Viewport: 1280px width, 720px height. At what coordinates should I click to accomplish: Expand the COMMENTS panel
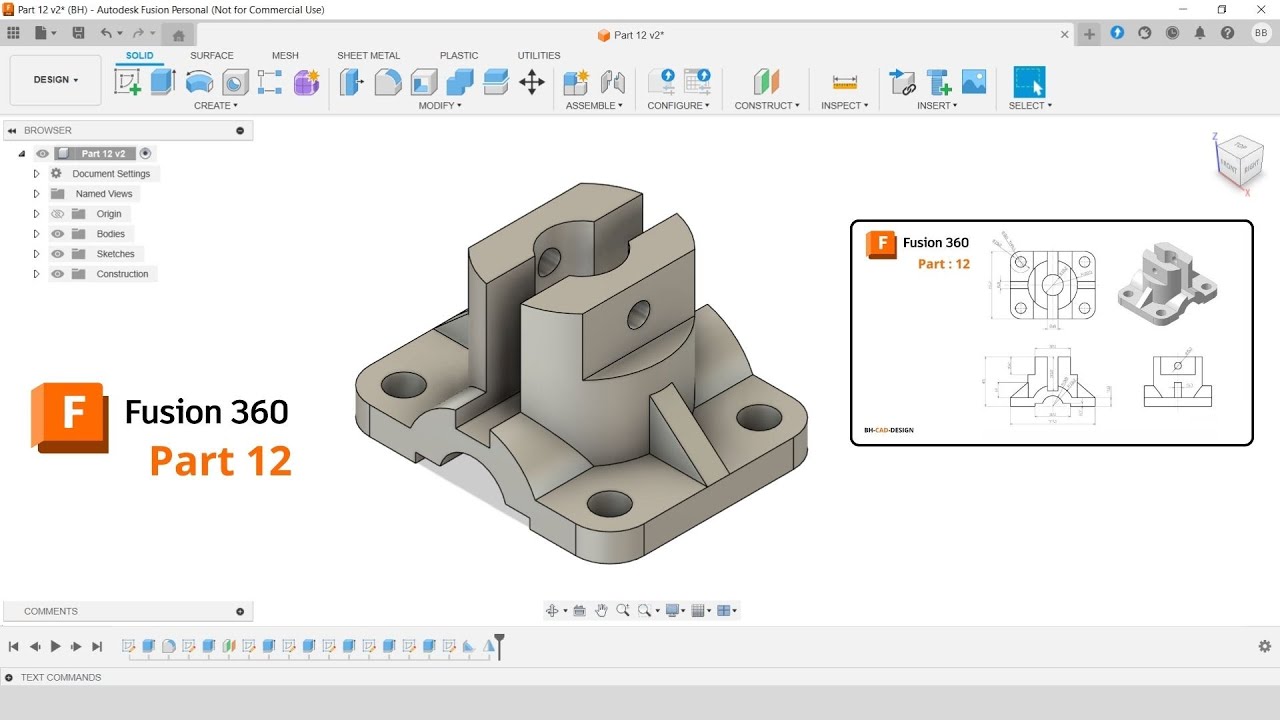point(240,611)
